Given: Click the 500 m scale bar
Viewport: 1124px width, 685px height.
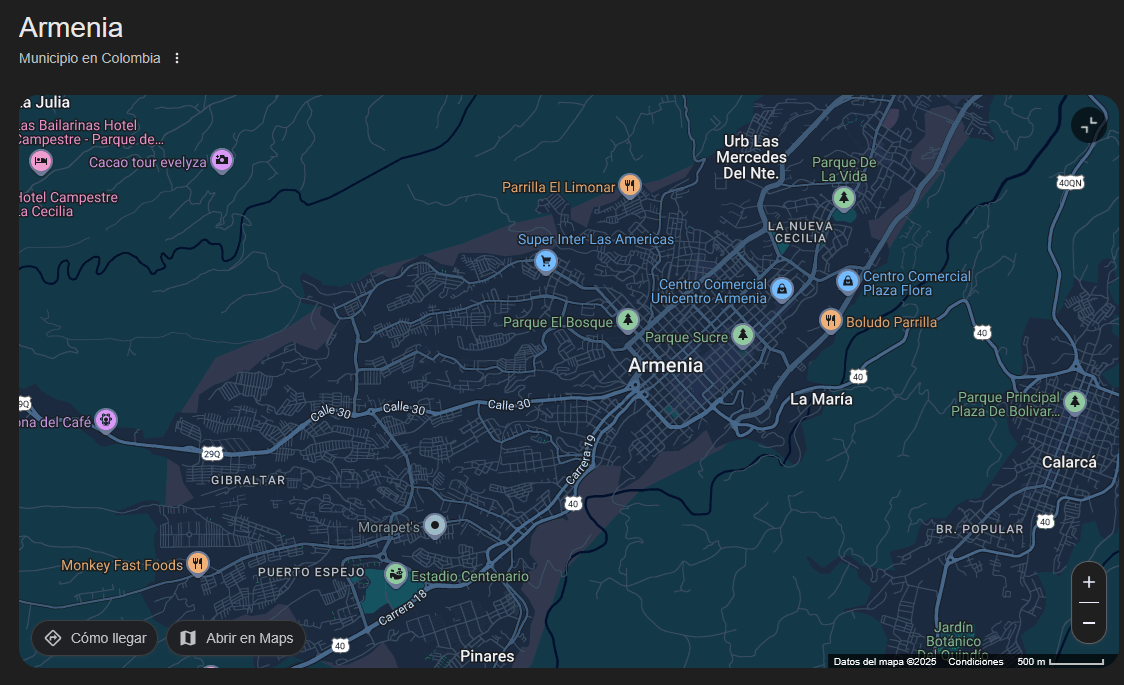Looking at the screenshot, I should 1061,661.
